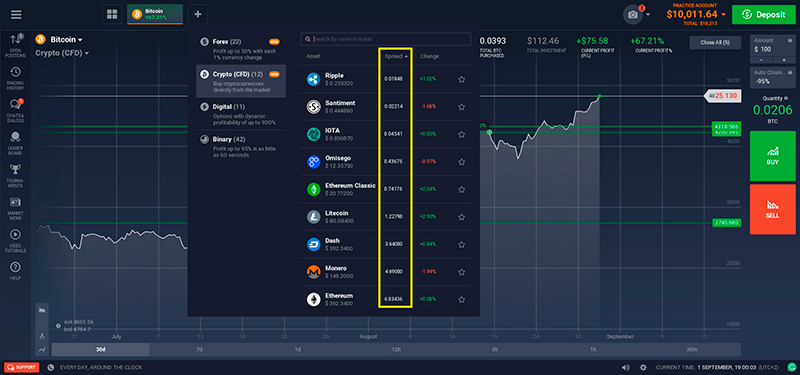
Task: Select the Digital (11) category
Action: tap(241, 114)
